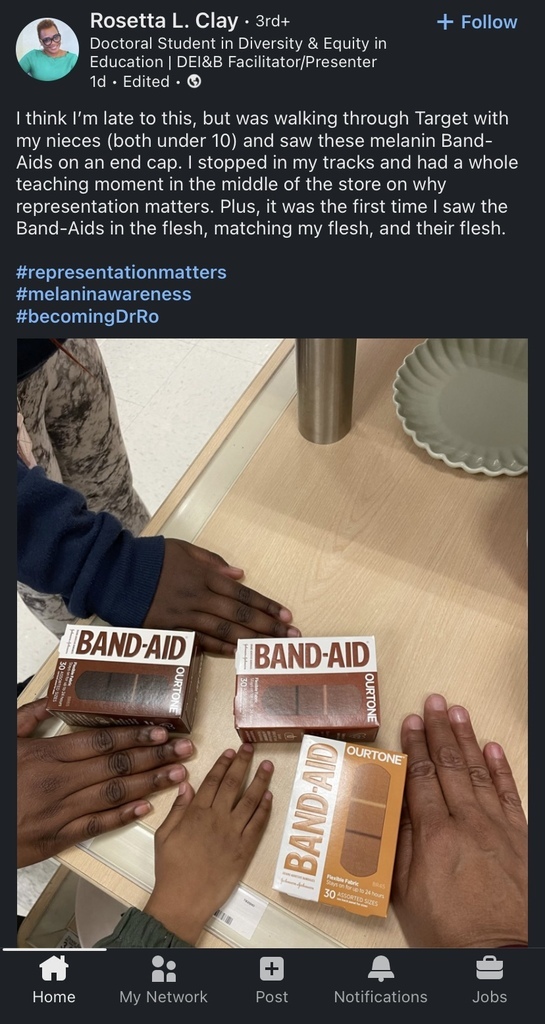Tap the post body text about Target
This screenshot has width=545, height=1024.
coord(267,174)
